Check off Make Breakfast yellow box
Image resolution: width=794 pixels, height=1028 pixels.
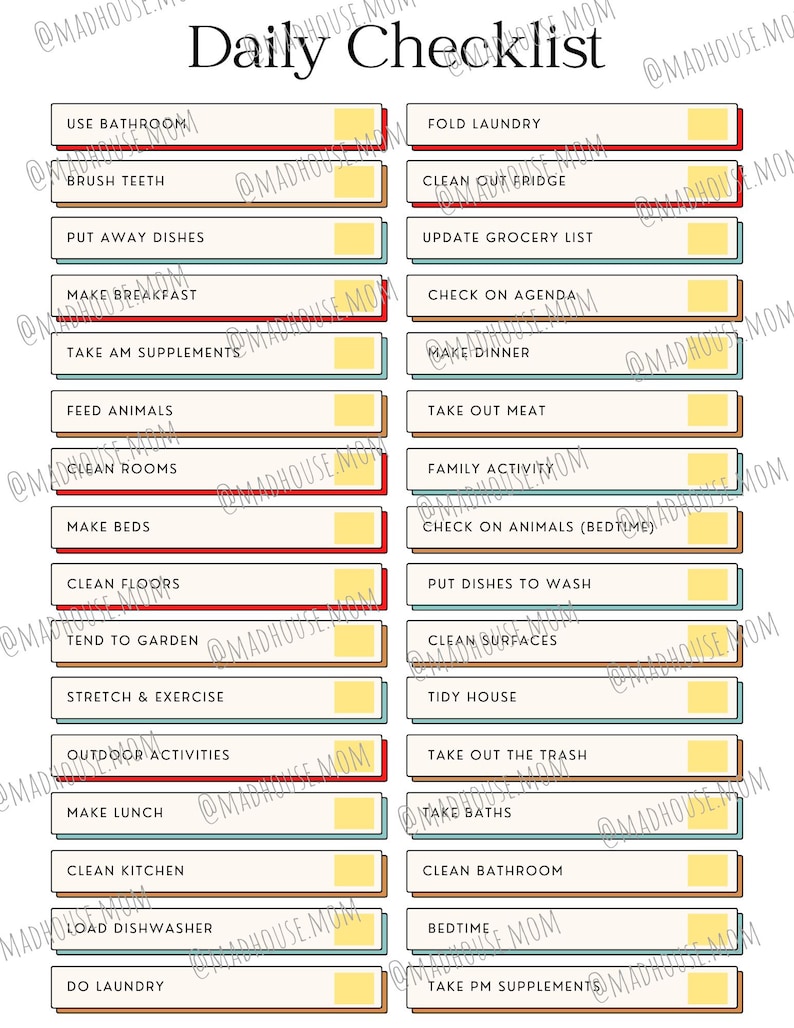pyautogui.click(x=354, y=296)
